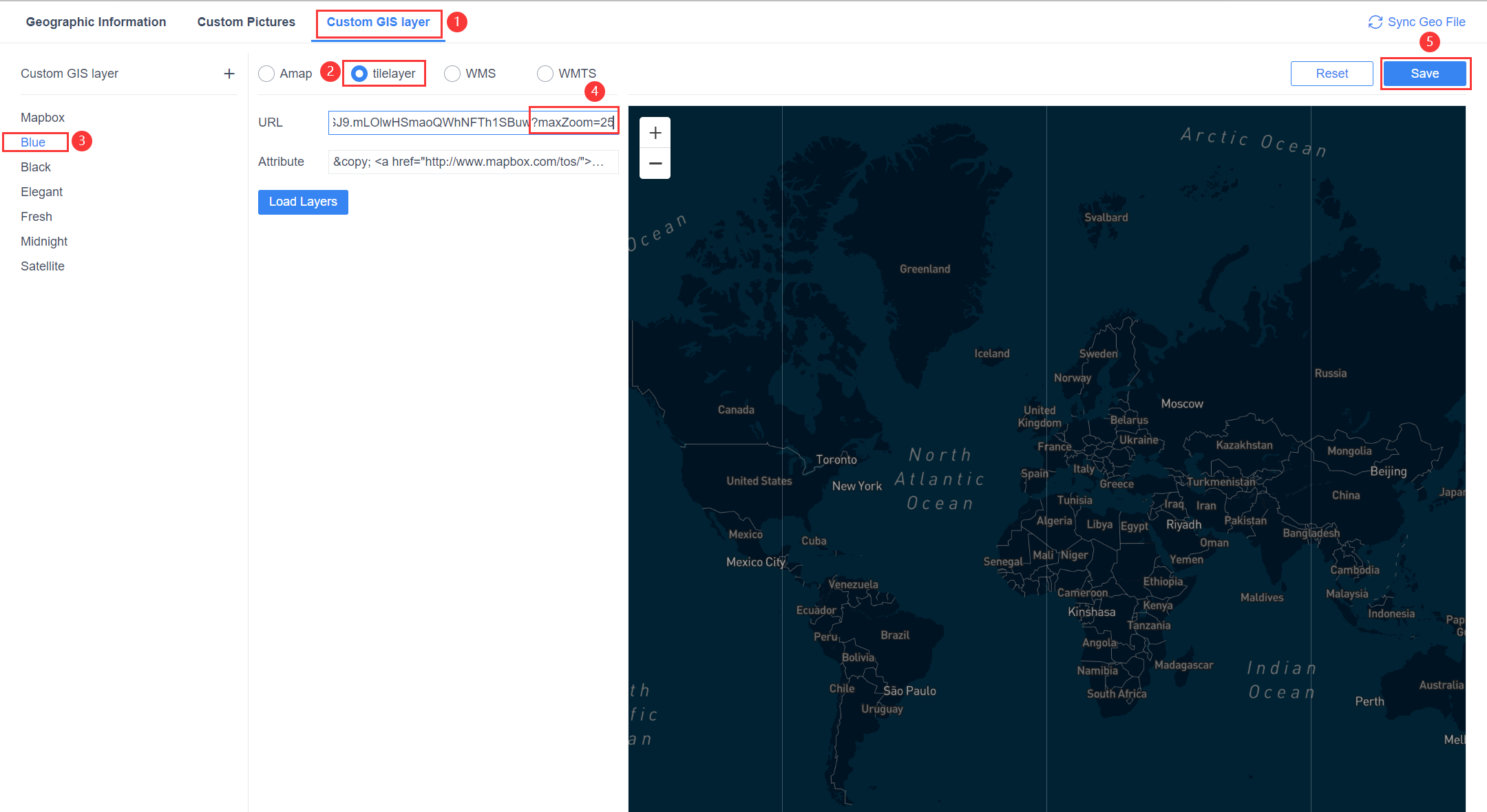This screenshot has width=1487, height=812.
Task: Select the Blue layer item
Action: (x=33, y=142)
